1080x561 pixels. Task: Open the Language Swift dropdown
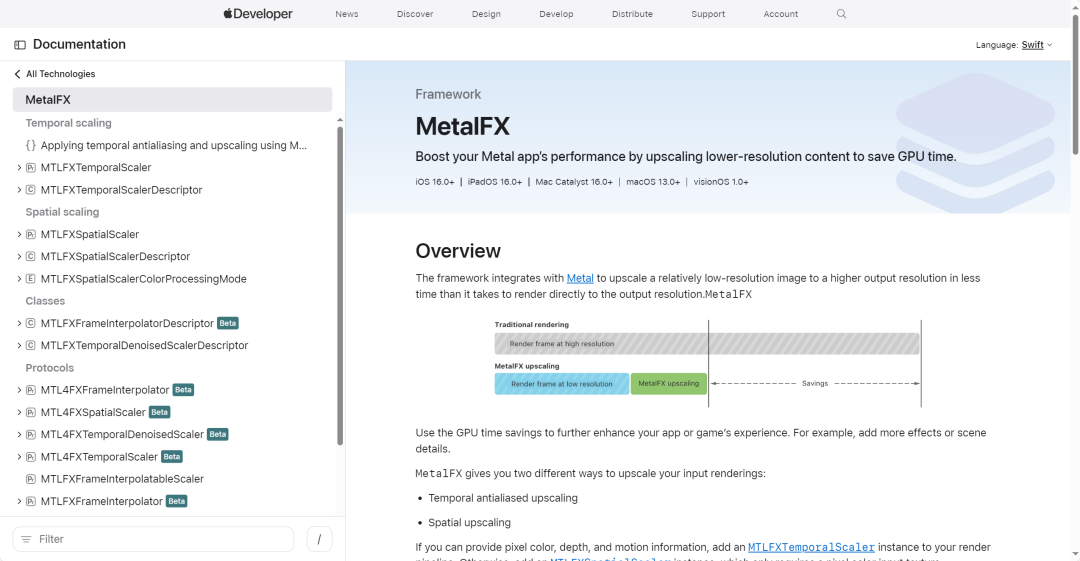(1037, 45)
